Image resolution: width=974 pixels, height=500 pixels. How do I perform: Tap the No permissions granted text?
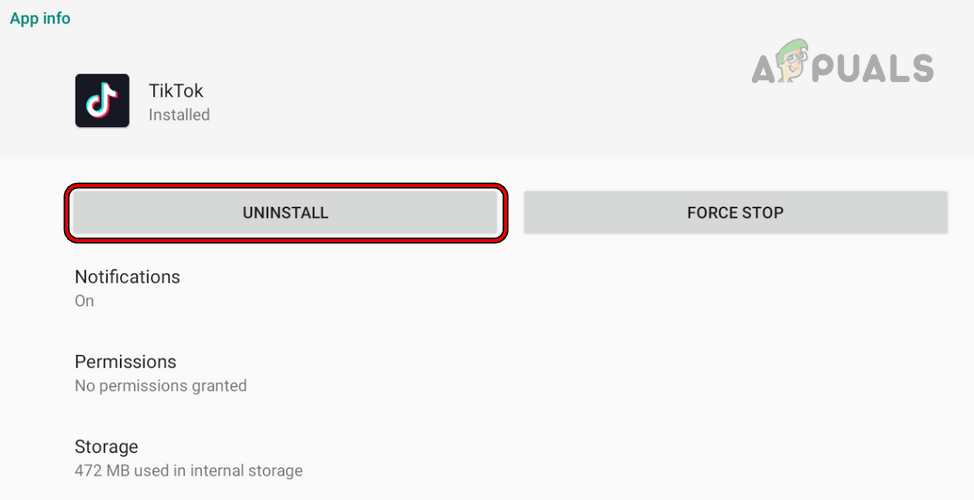coord(160,386)
